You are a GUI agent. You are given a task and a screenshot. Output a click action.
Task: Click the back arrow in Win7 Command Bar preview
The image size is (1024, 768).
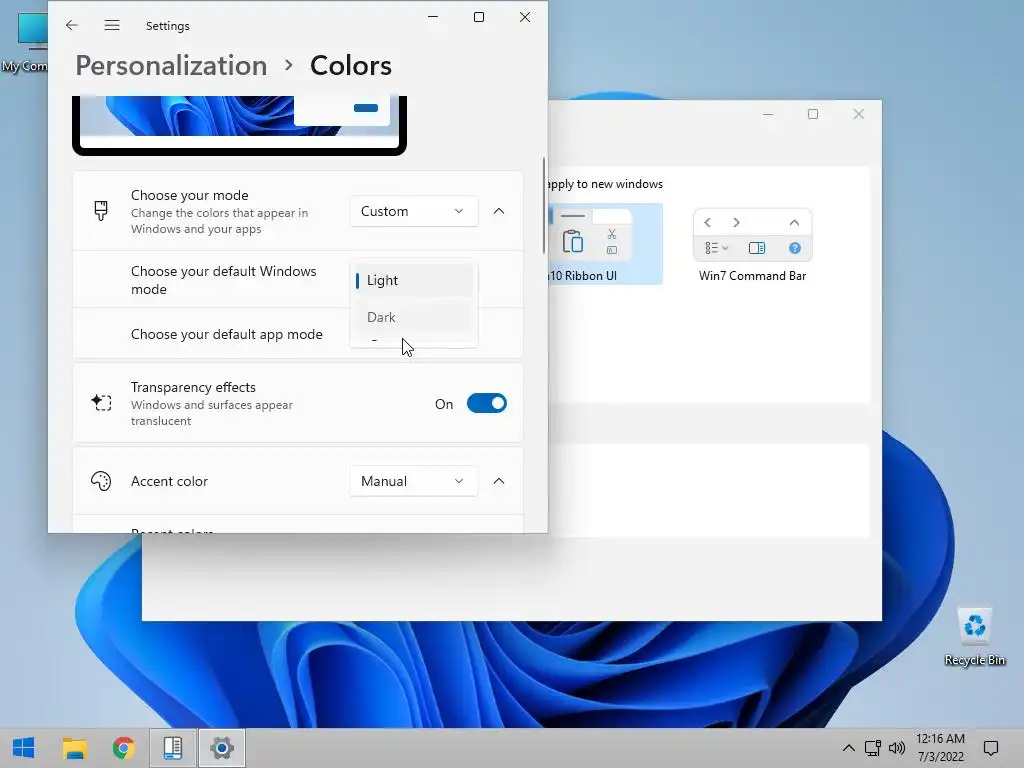(707, 223)
